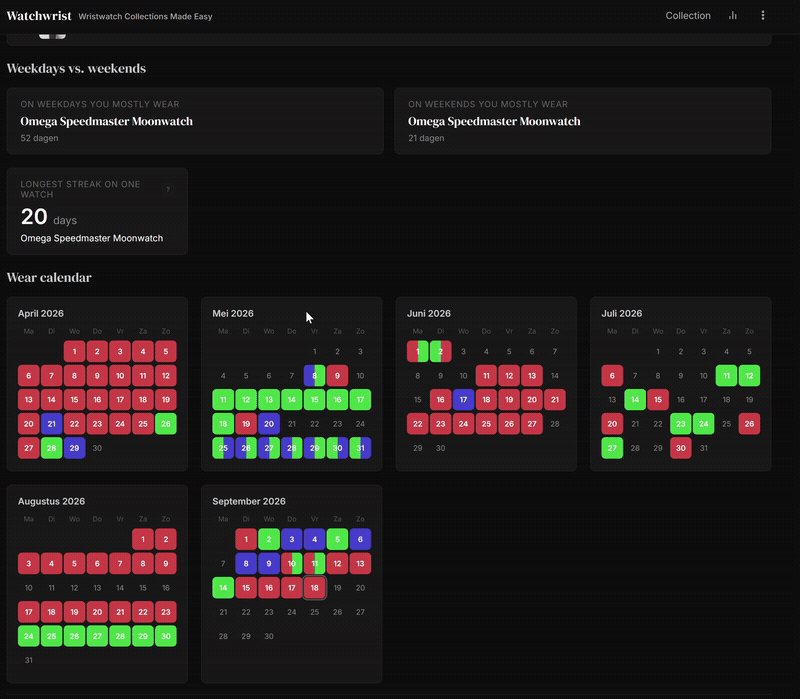Screen dimensions: 800x699
Task: Click the Juli 2026 month title
Action: [621, 313]
